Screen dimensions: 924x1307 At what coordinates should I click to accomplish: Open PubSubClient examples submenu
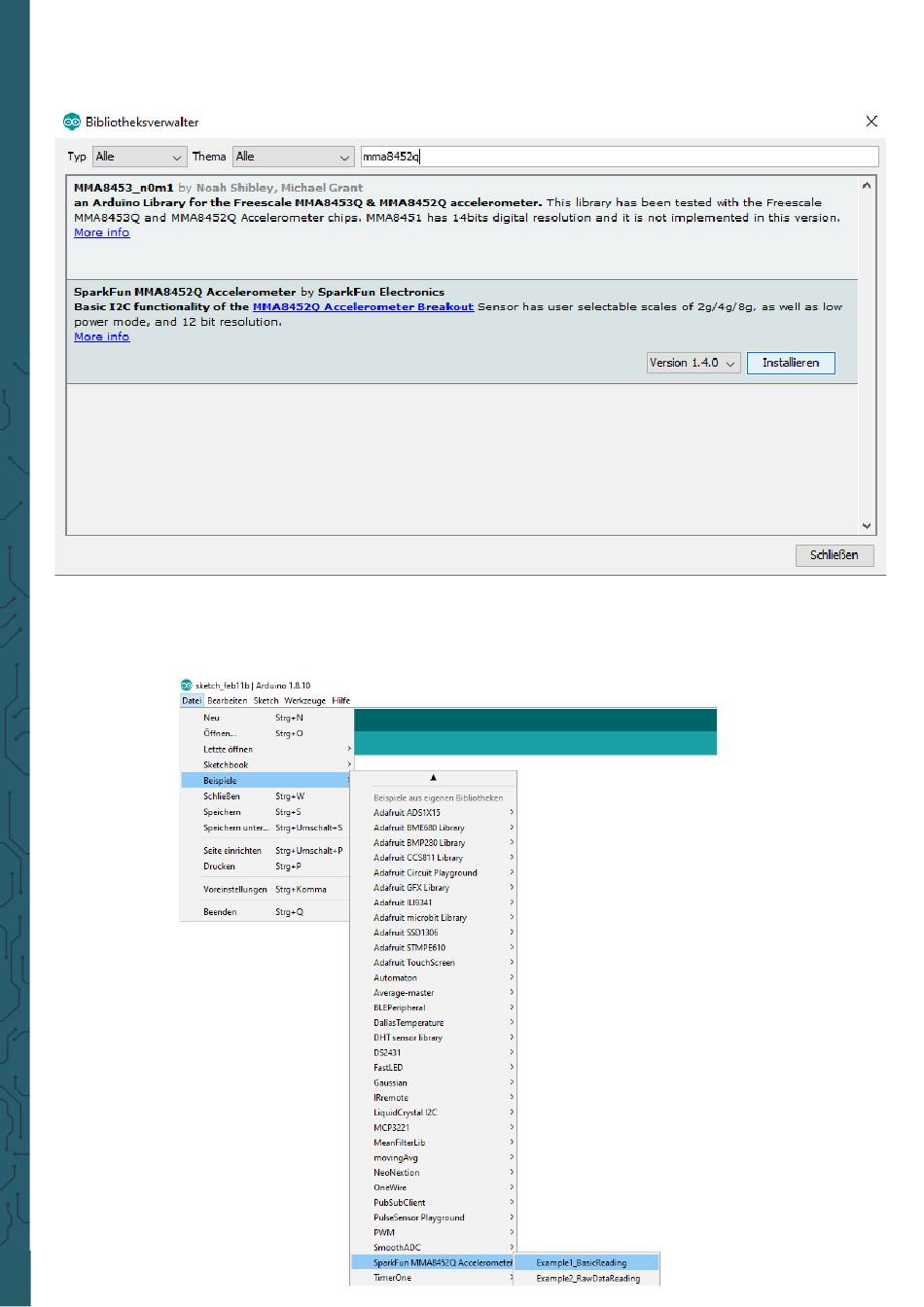tap(434, 1203)
